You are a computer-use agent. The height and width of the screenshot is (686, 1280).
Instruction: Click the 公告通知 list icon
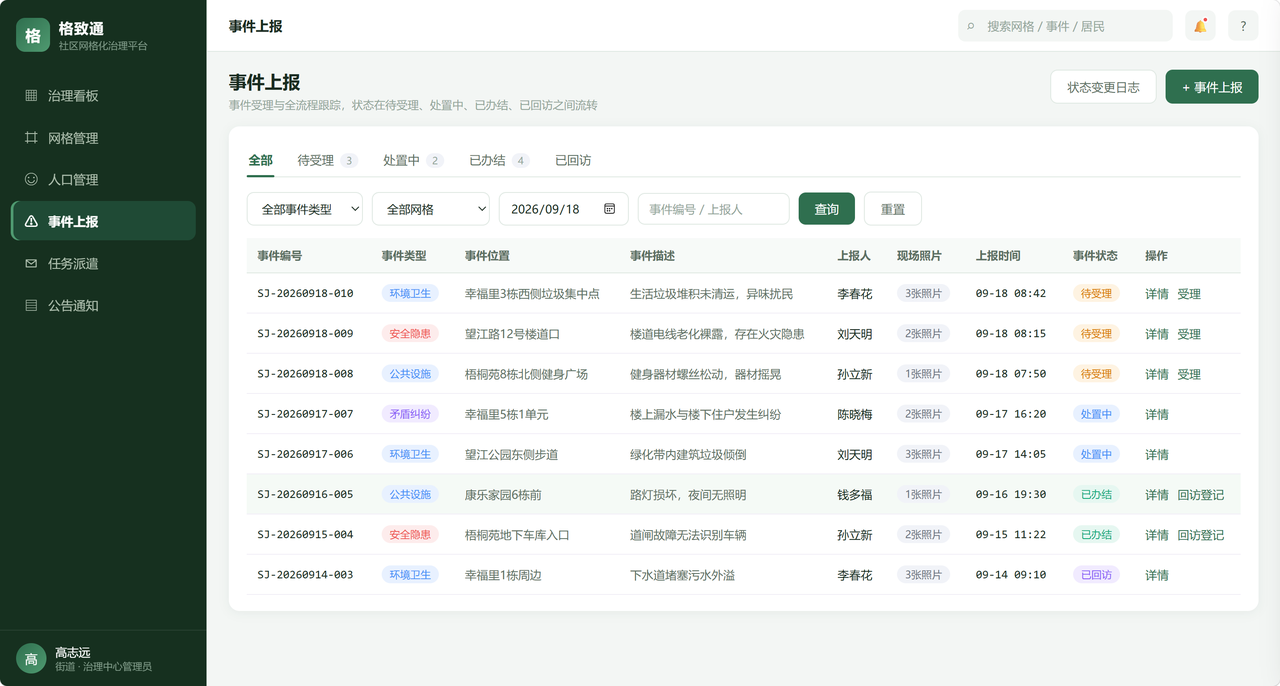31,306
